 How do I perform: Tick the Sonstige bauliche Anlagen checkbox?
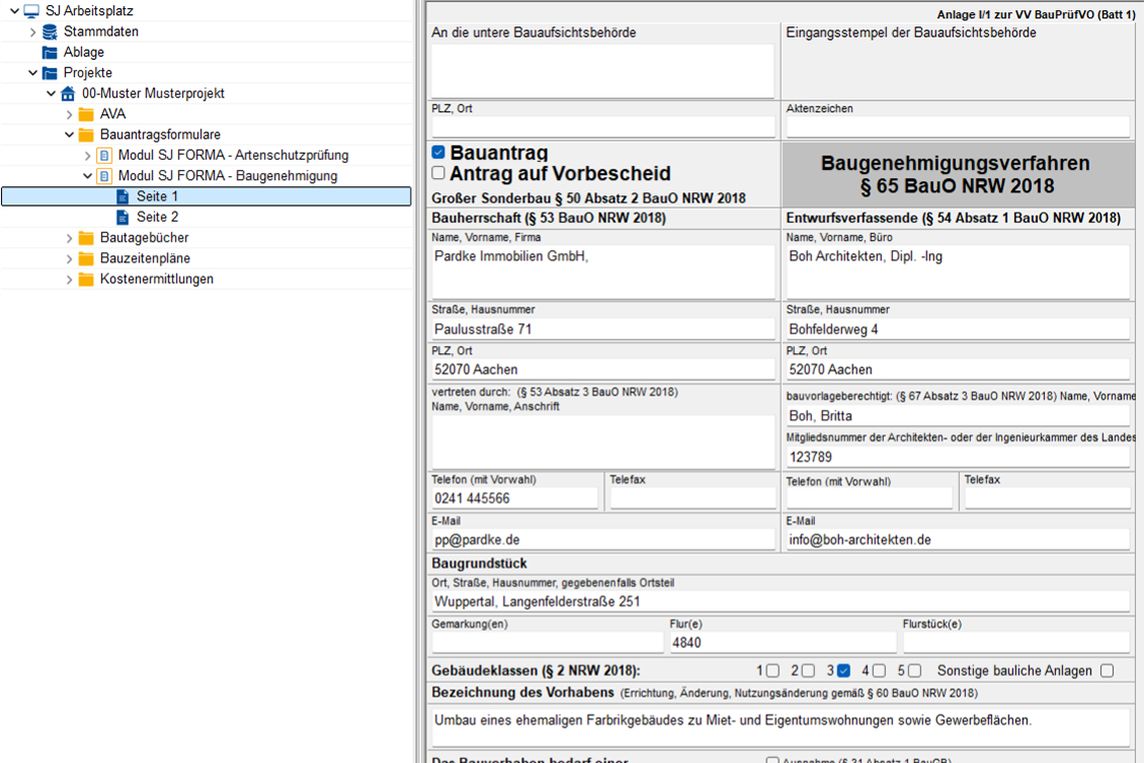tap(1106, 671)
